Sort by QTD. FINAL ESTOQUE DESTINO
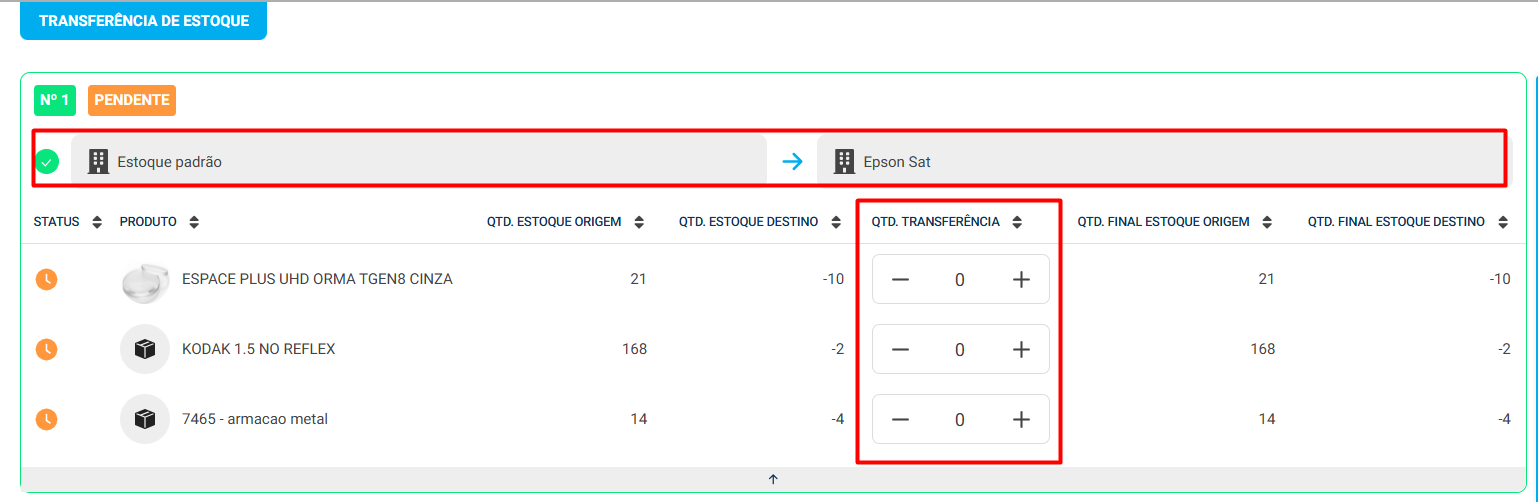The image size is (1538, 502). click(x=1503, y=222)
